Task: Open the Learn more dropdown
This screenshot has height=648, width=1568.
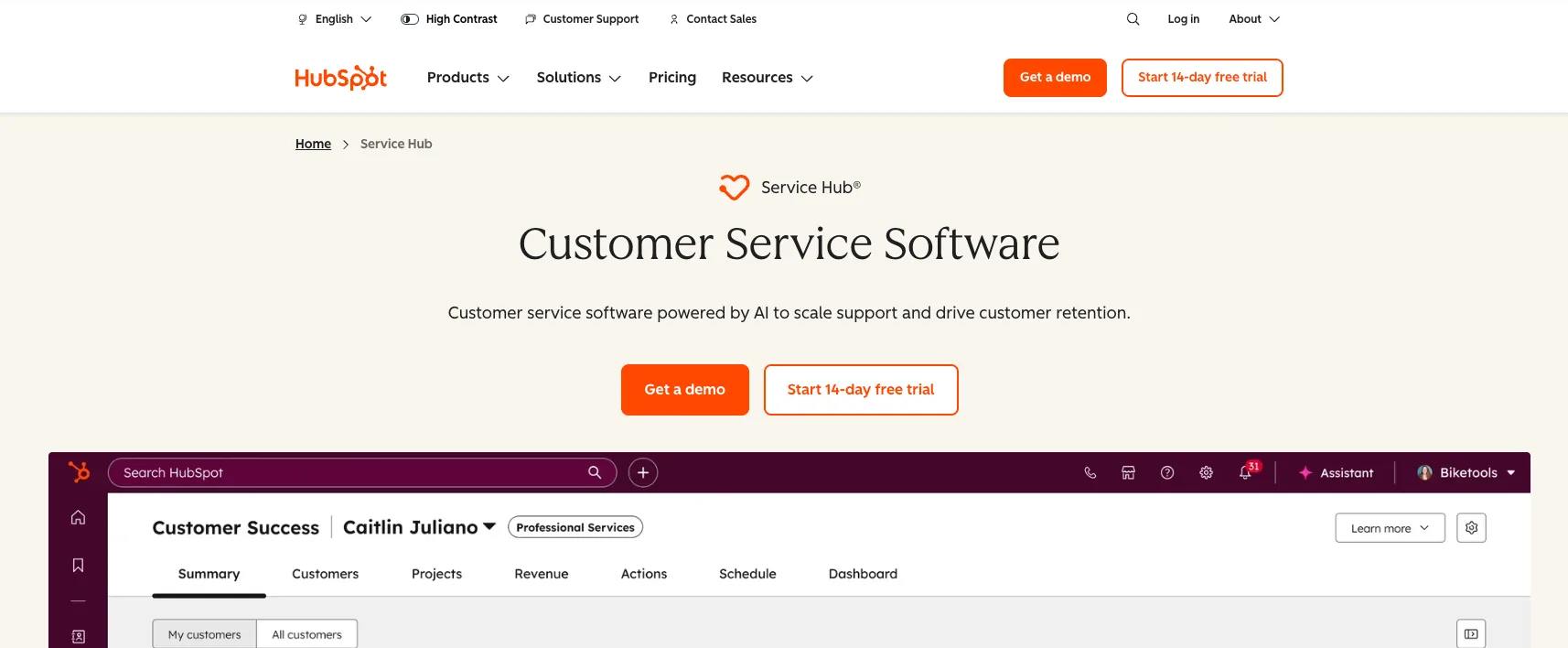Action: [1390, 528]
